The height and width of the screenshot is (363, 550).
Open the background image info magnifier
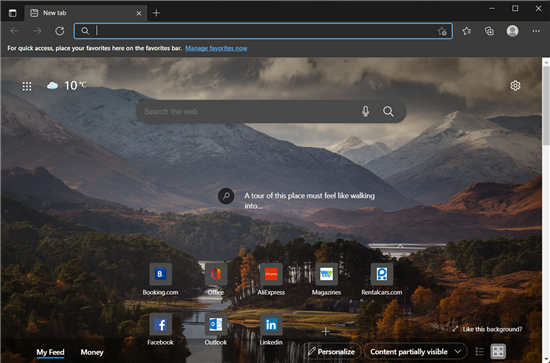pos(226,196)
